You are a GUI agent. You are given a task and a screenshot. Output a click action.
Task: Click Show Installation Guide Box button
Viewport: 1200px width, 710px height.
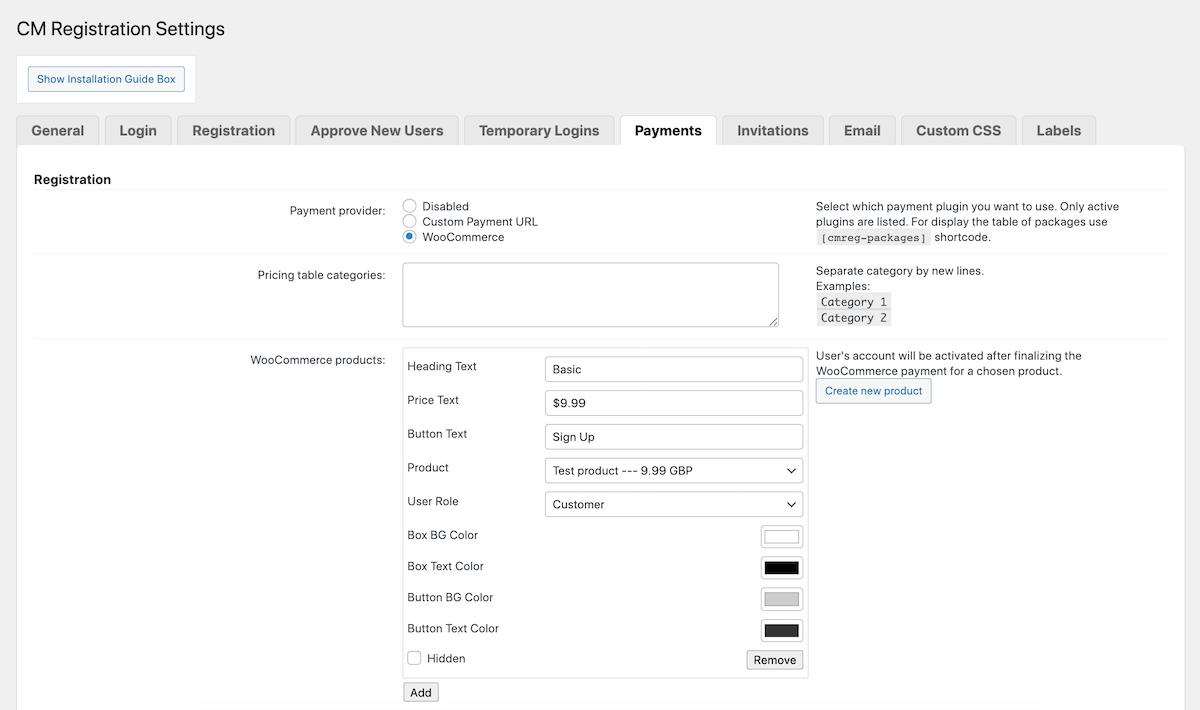[106, 79]
